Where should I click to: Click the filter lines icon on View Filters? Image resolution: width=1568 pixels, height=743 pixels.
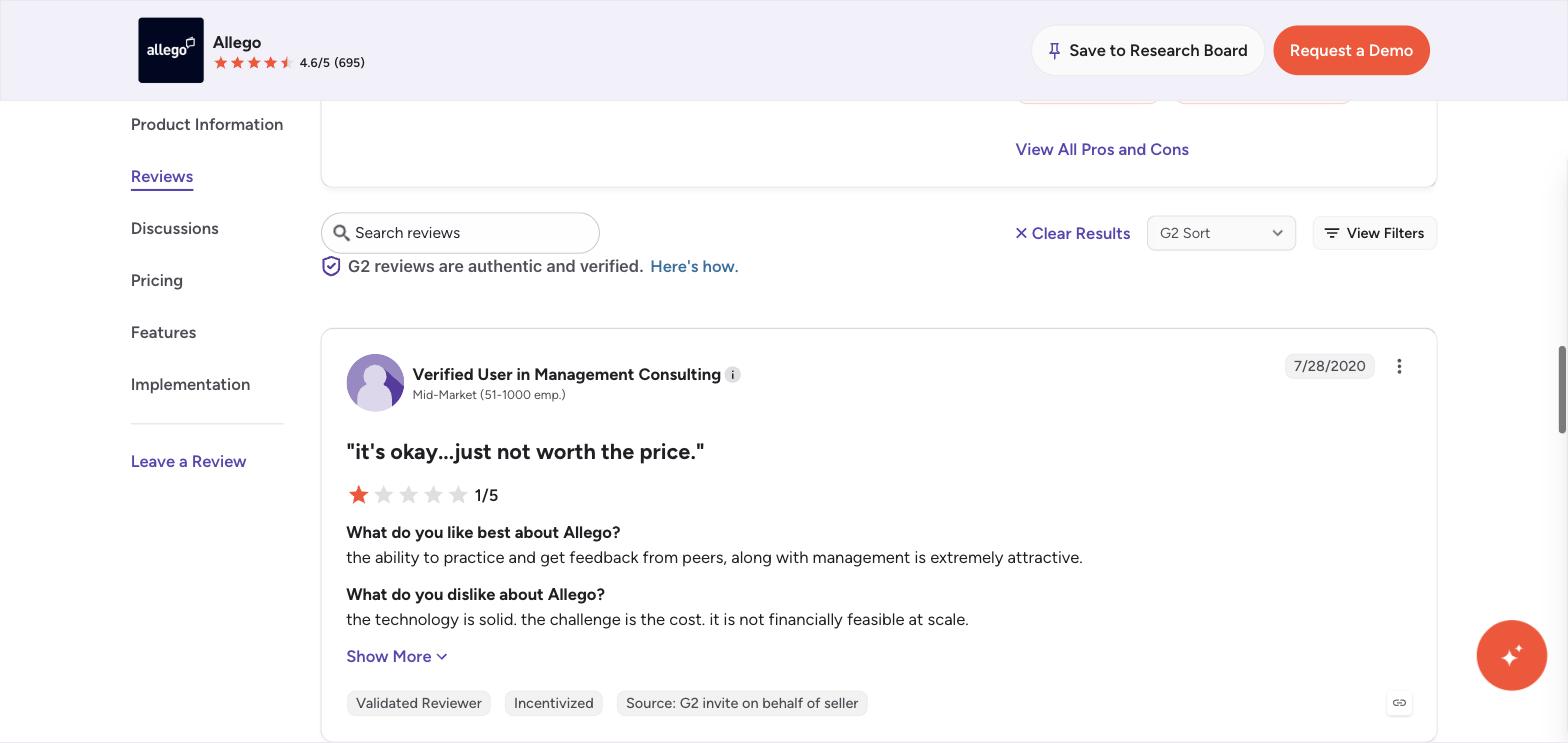[1332, 233]
